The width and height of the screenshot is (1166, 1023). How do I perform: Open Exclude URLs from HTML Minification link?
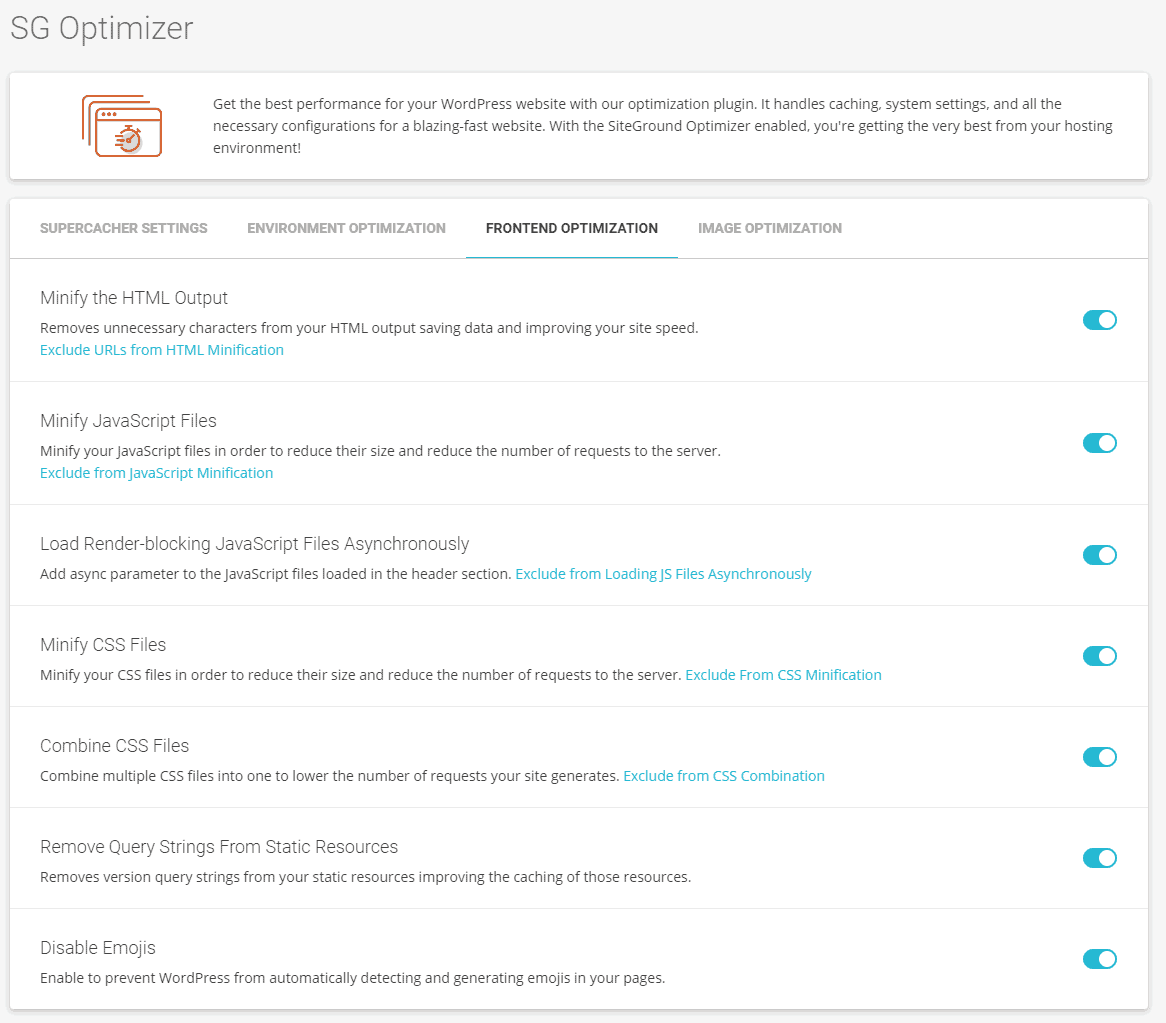pos(162,349)
